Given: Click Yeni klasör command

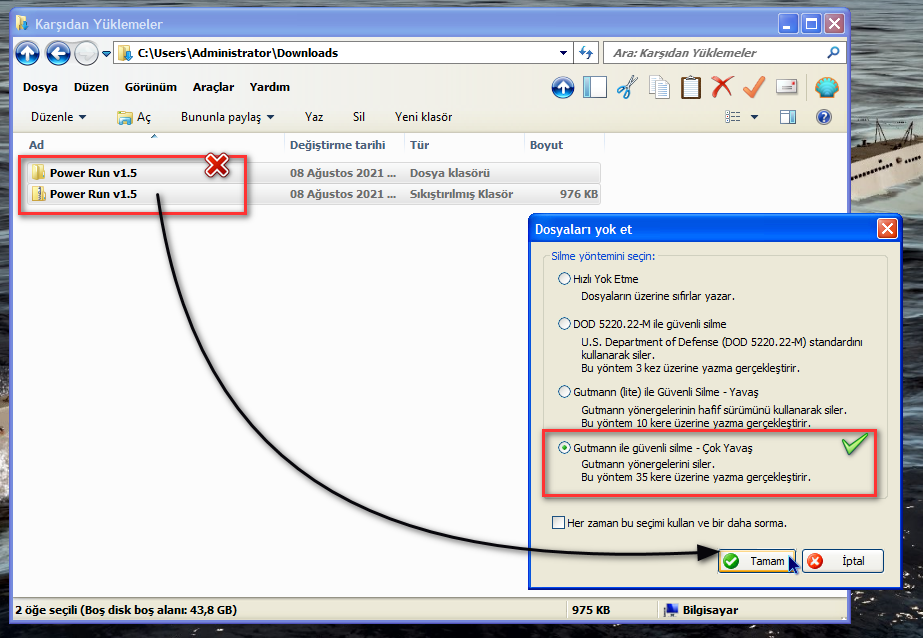Looking at the screenshot, I should point(423,117).
